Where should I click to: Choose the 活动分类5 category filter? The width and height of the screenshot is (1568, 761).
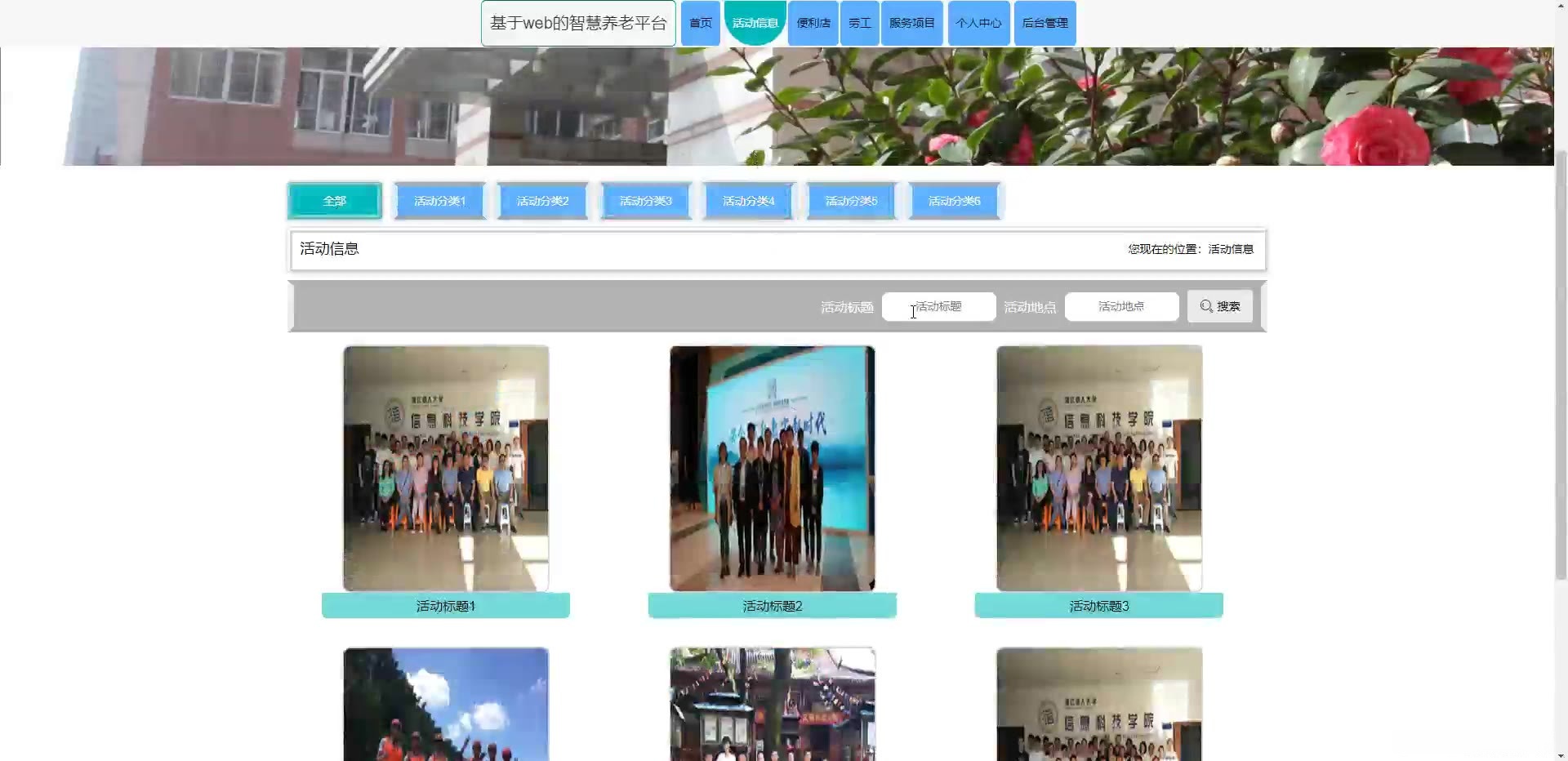click(851, 201)
